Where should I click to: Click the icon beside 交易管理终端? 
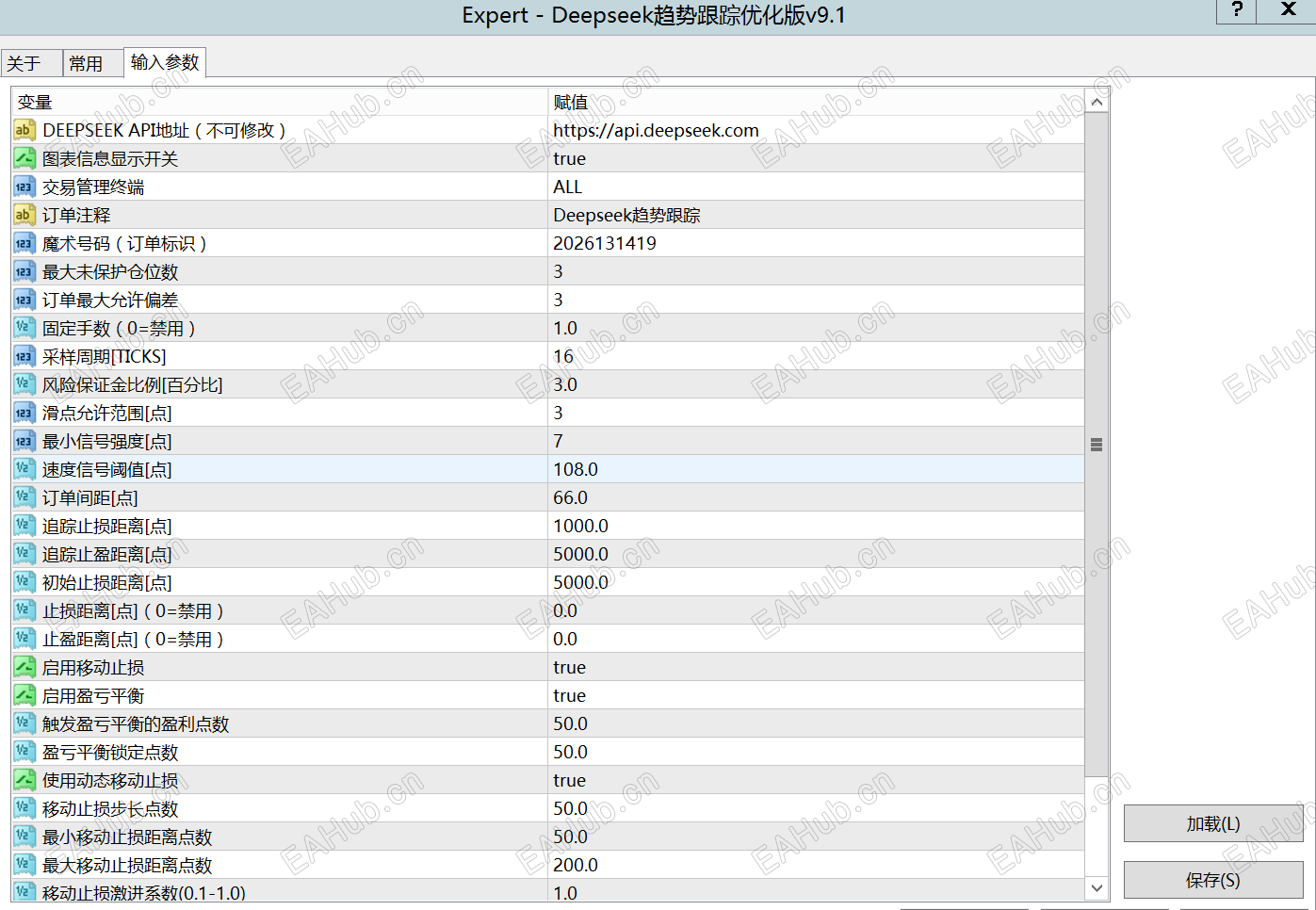pos(24,187)
